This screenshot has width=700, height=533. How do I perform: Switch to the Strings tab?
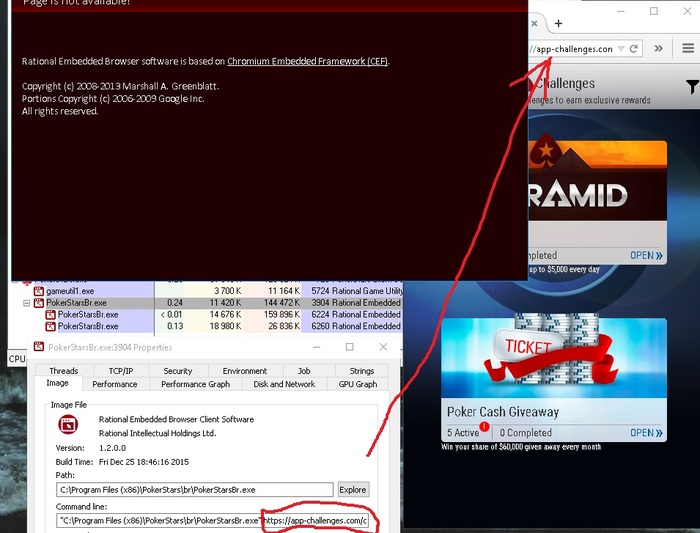click(362, 371)
